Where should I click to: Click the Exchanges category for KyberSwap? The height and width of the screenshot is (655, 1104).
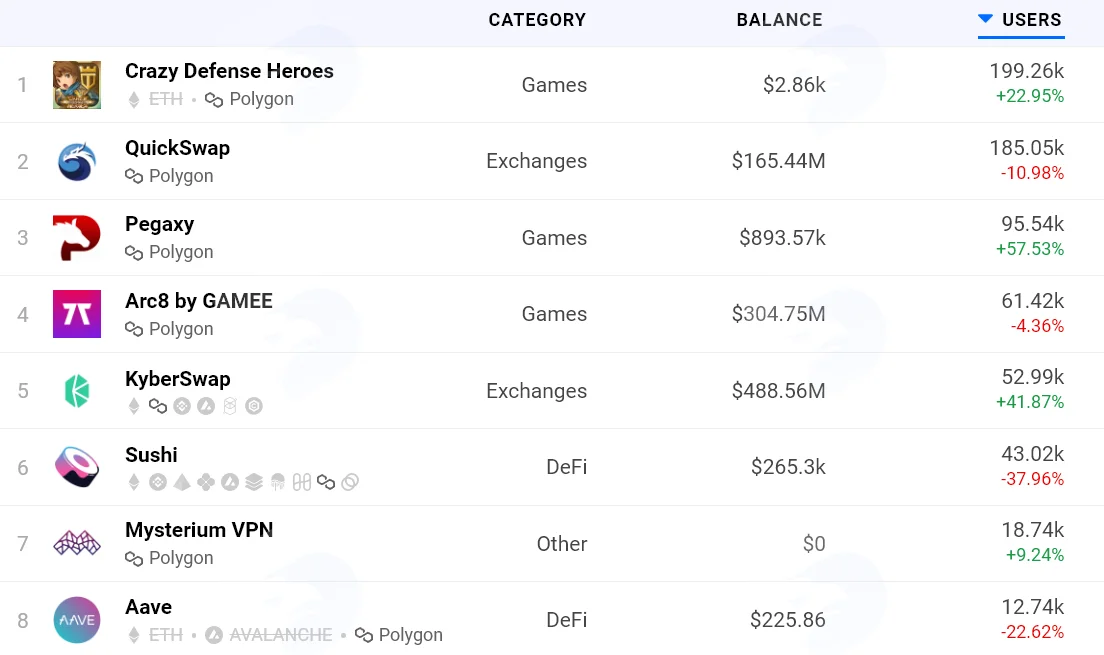point(537,391)
